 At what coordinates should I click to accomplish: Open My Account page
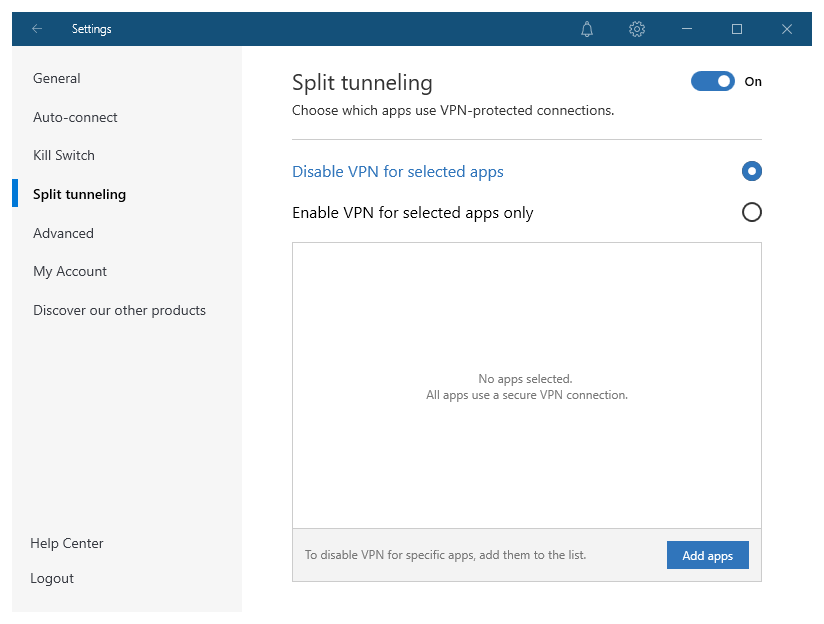(x=70, y=271)
